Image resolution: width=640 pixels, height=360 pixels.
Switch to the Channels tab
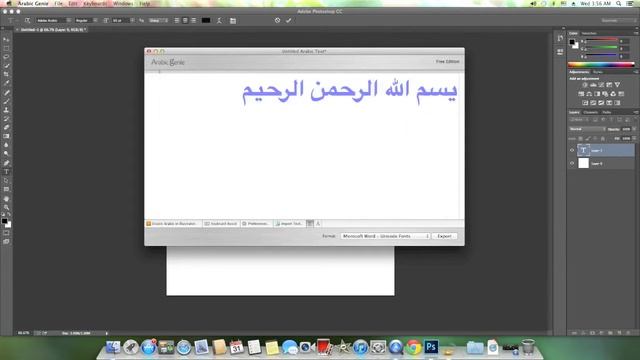(591, 112)
